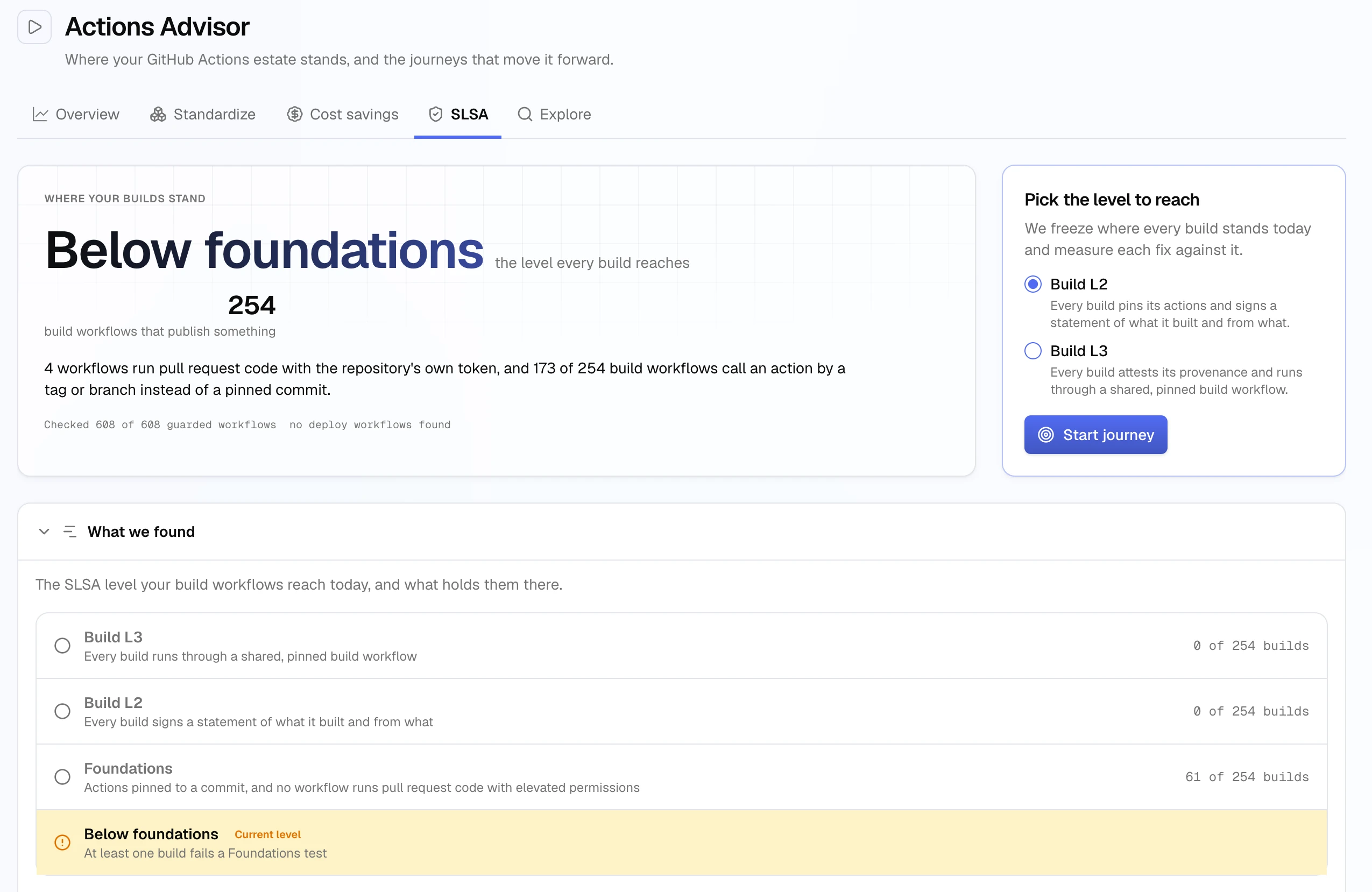Click the target icon in Start journey

click(x=1046, y=435)
